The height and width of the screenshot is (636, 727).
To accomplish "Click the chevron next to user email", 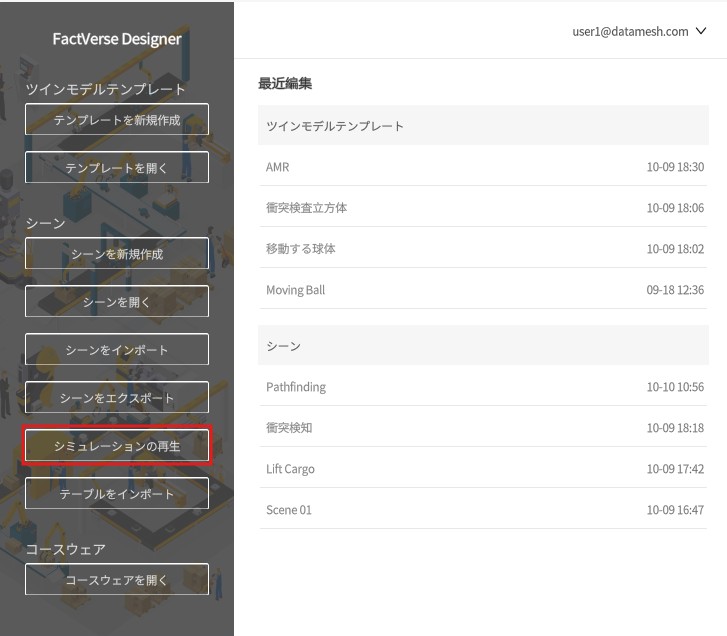I will [x=700, y=31].
